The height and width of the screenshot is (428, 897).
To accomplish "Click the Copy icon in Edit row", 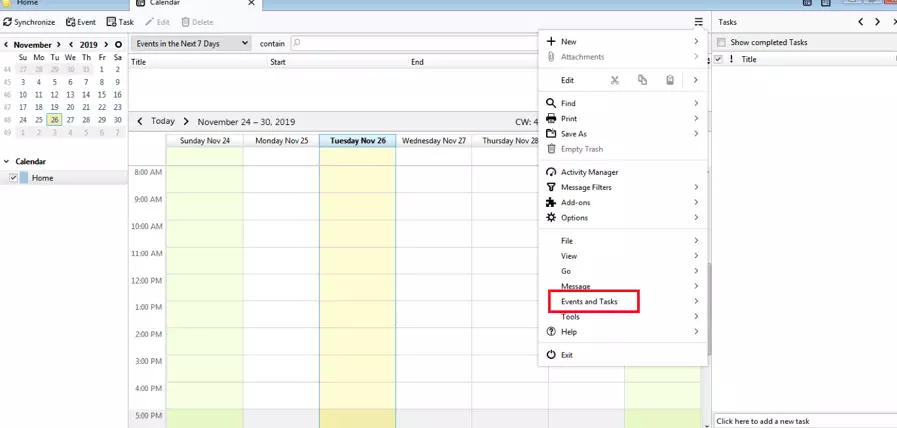I will point(642,80).
